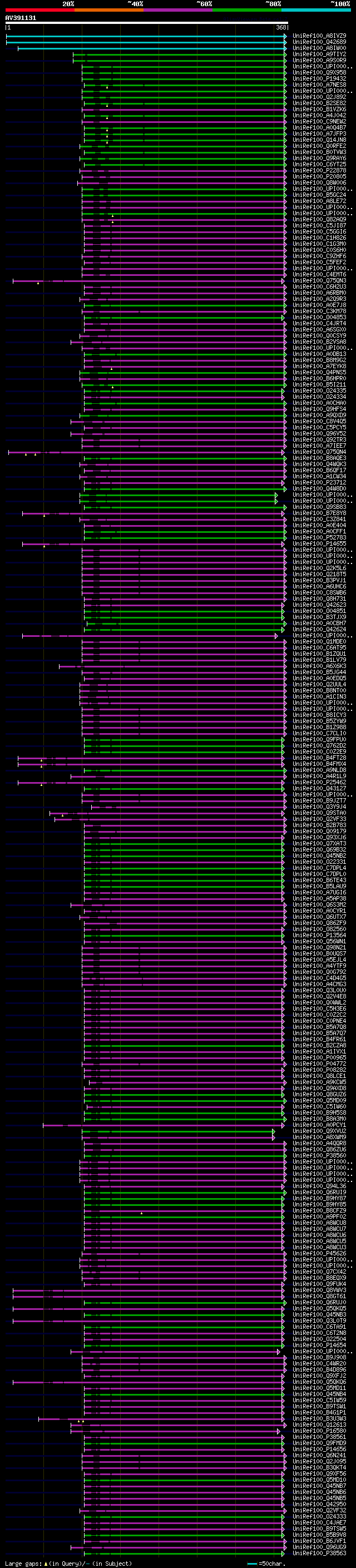356x1568 pixels.
Task: Select the UniRef100_A8LE72 label
Action: (319, 201)
